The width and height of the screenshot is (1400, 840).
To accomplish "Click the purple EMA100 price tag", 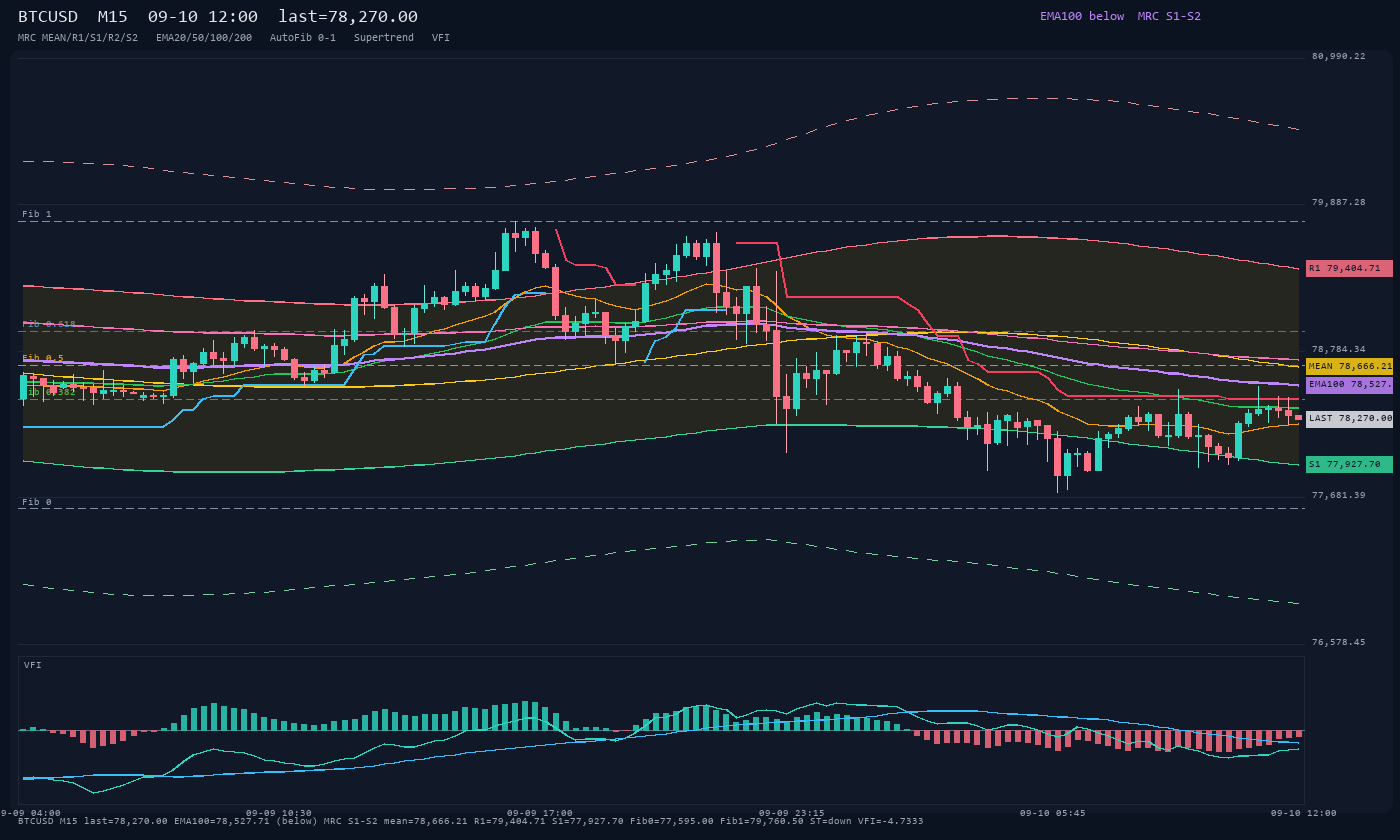I will (1349, 384).
